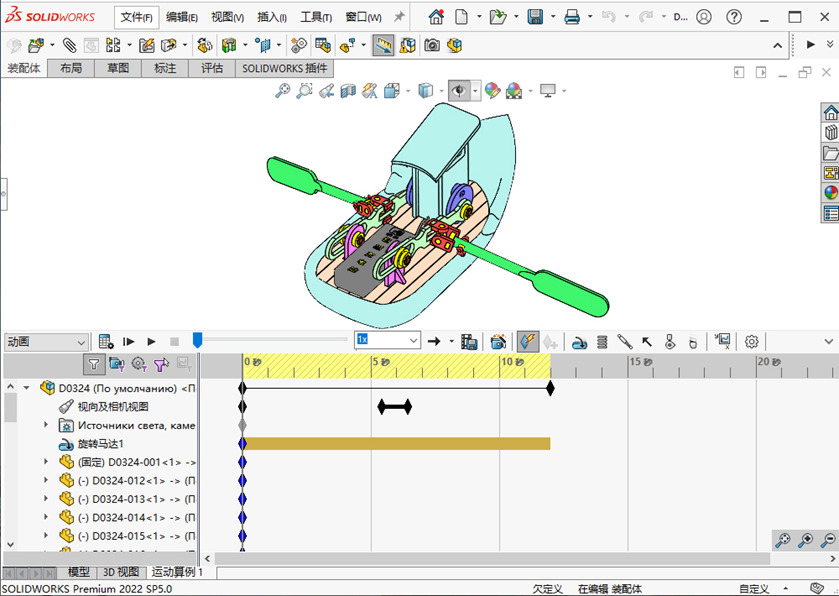Screen dimensions: 839x596
Task: Open the Save Animation icon
Action: point(469,341)
